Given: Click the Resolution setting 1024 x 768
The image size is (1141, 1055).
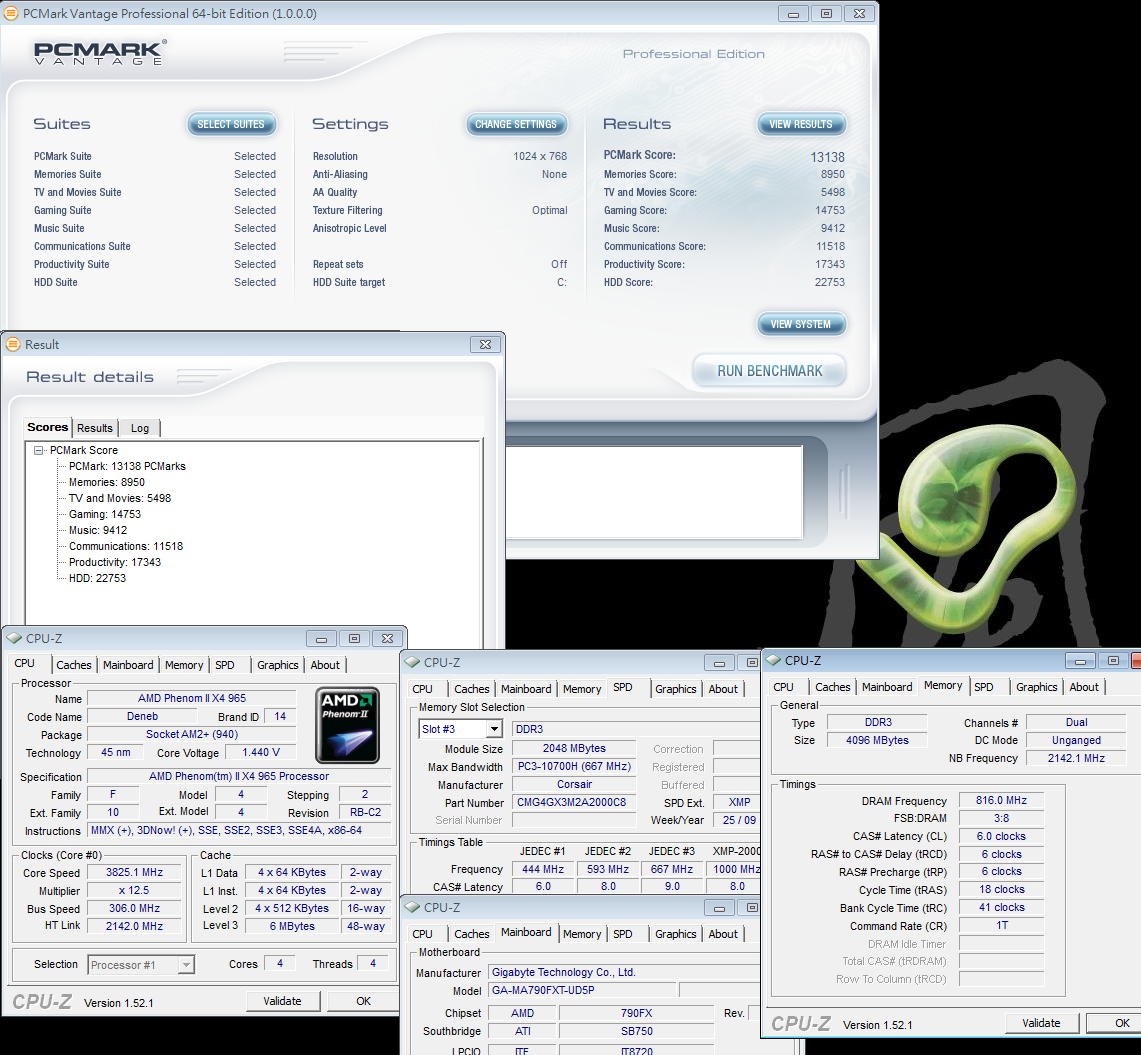Looking at the screenshot, I should [540, 156].
